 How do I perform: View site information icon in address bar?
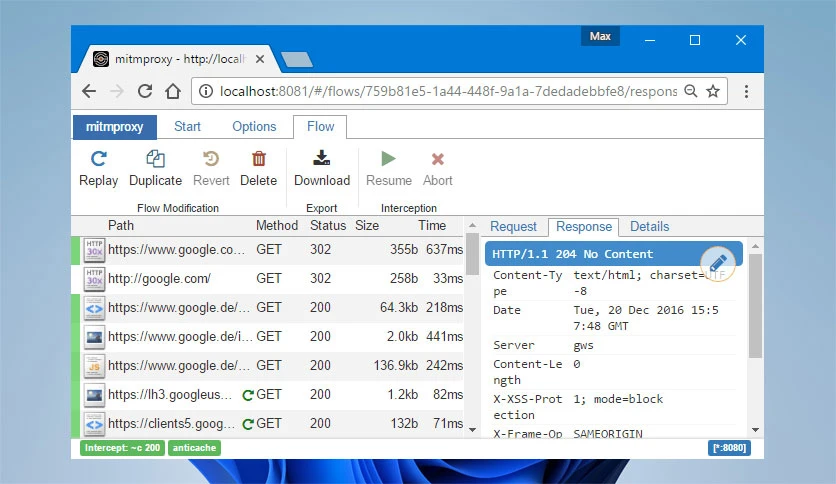point(205,91)
